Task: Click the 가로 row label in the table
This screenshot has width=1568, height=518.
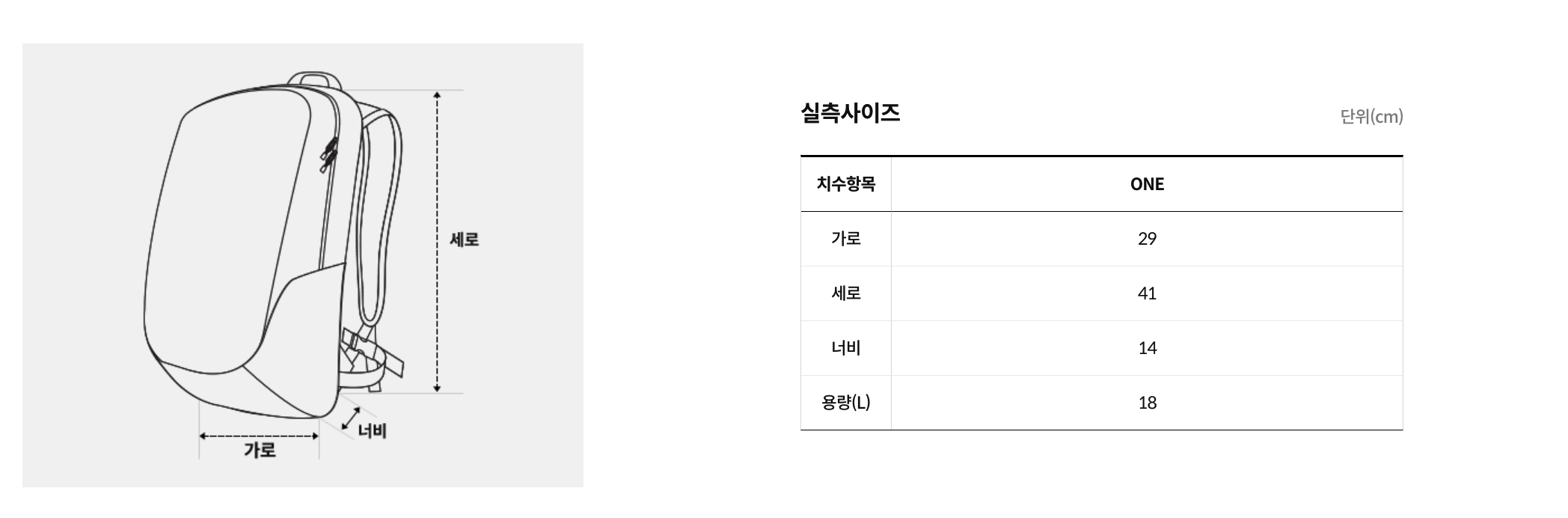Action: click(846, 239)
